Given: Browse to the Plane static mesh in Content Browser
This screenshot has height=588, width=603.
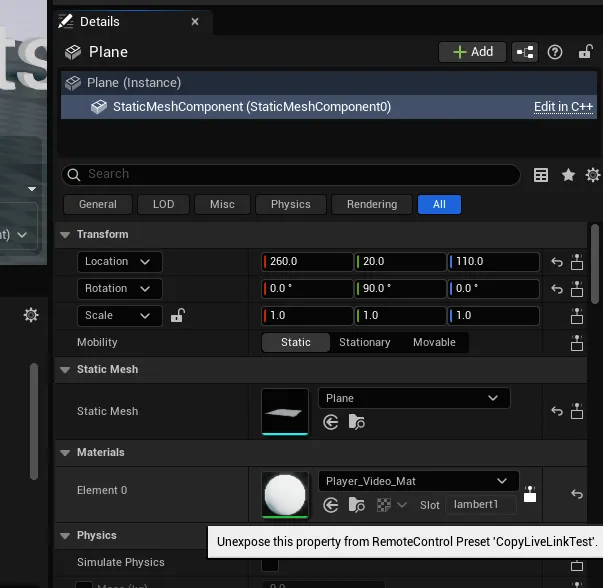Looking at the screenshot, I should point(356,423).
